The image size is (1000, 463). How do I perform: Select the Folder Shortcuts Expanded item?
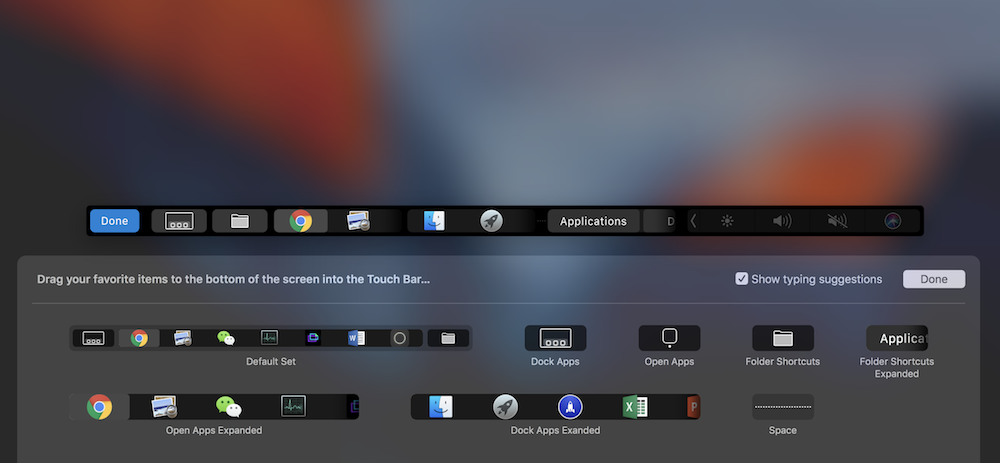pos(896,338)
